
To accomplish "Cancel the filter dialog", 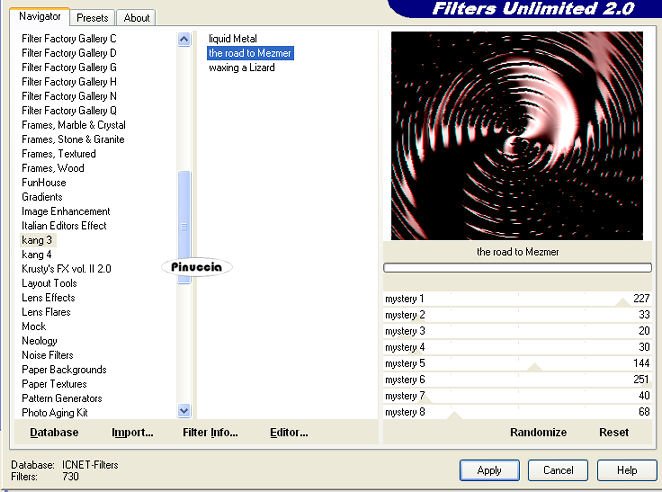I will tap(558, 470).
